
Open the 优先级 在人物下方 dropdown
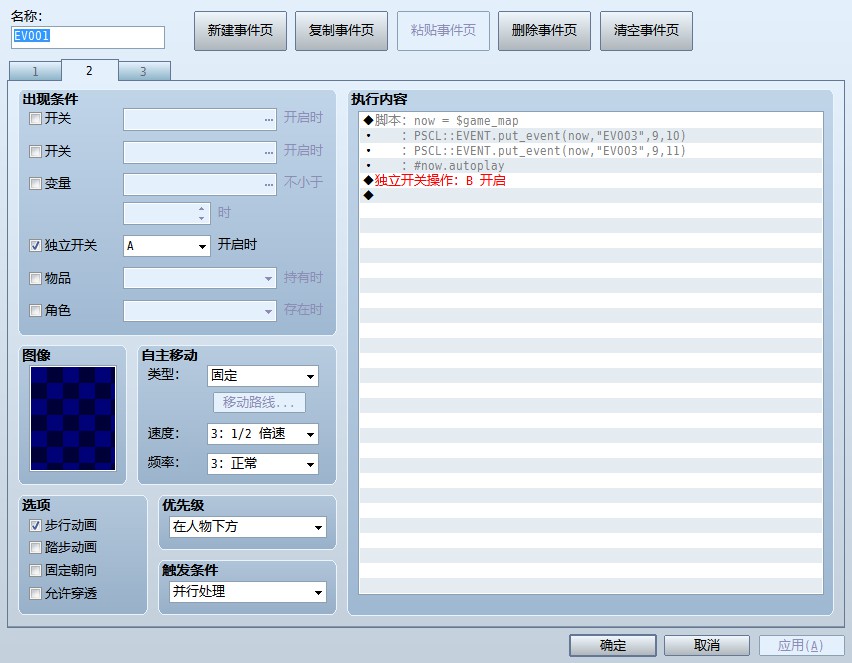248,527
